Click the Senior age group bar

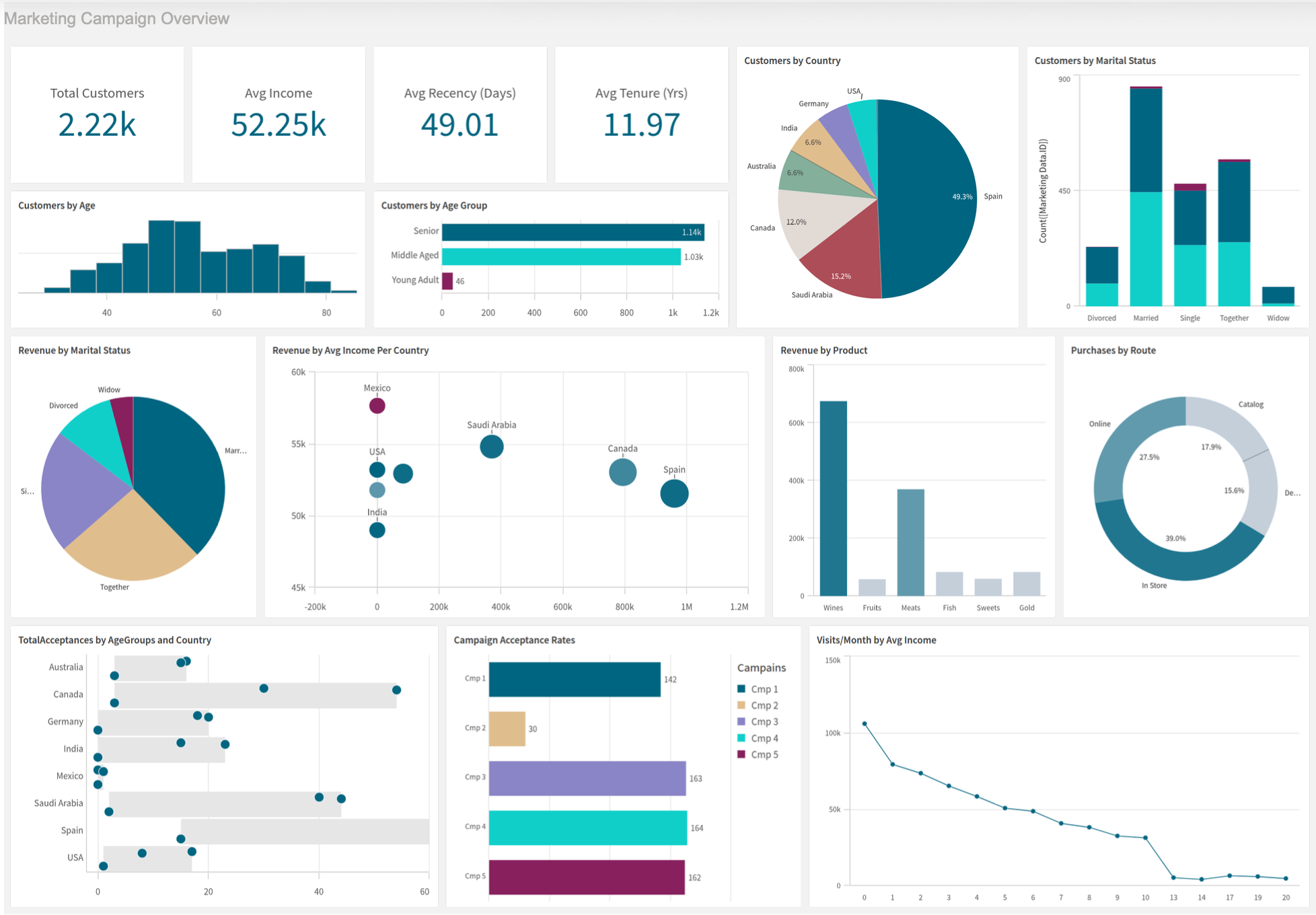coord(572,232)
